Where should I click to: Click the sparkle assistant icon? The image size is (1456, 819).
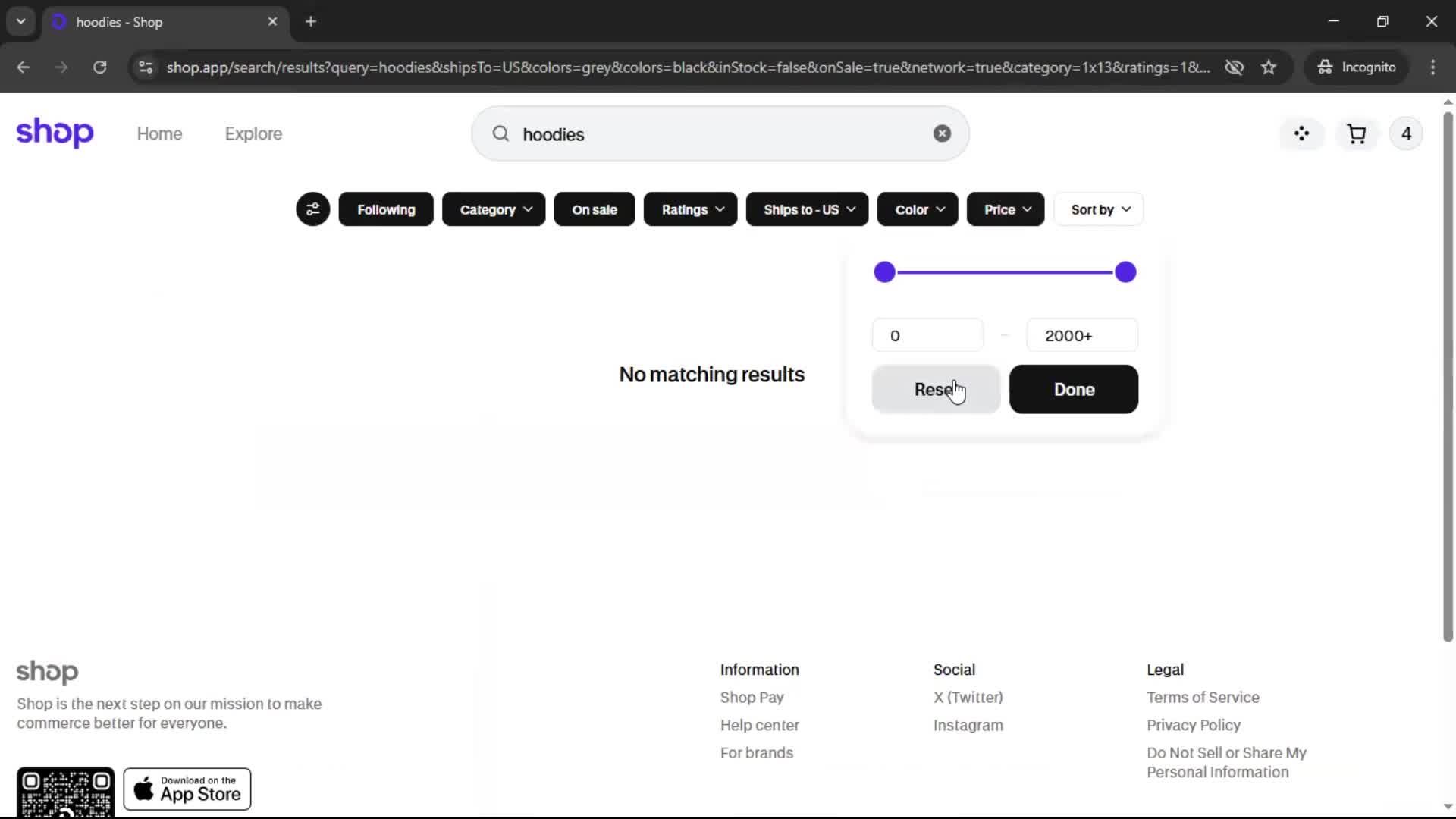point(1301,133)
